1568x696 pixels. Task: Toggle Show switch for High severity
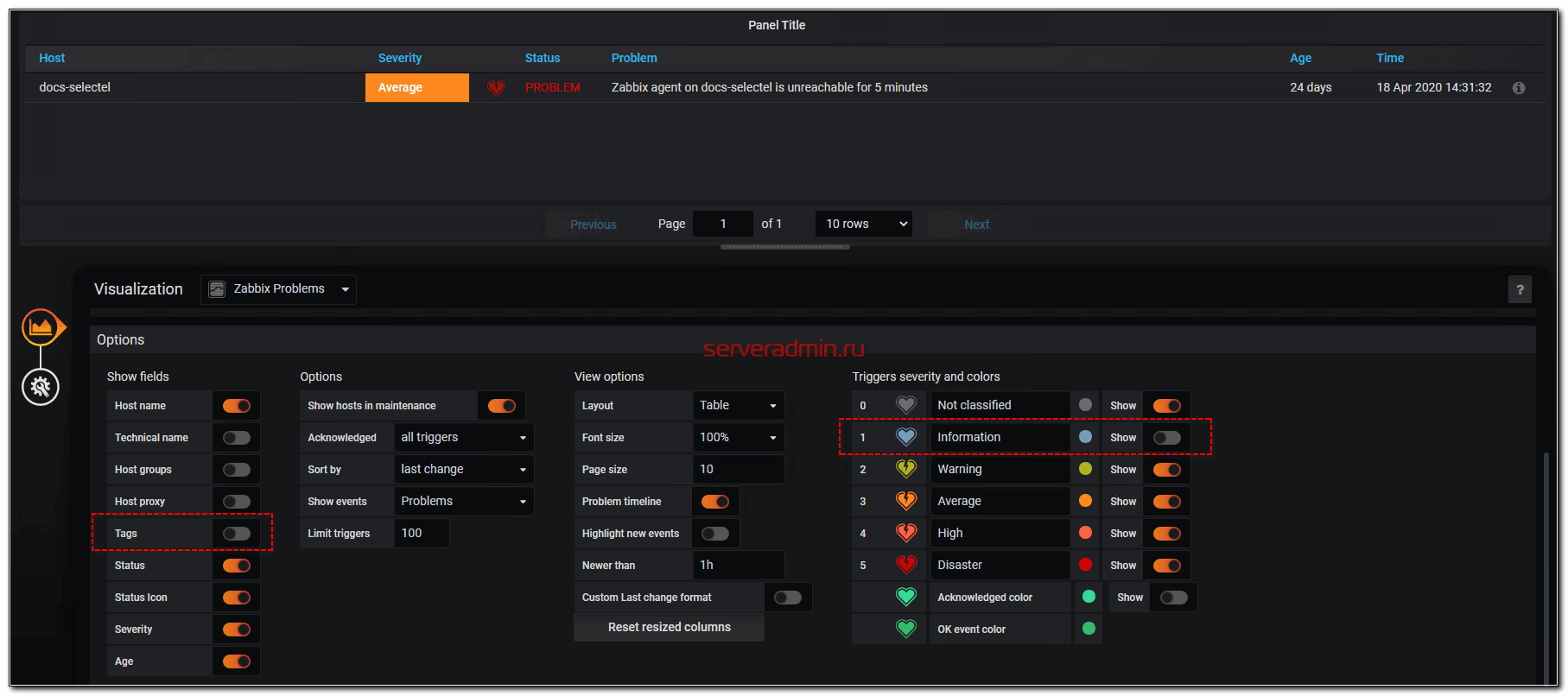tap(1167, 534)
